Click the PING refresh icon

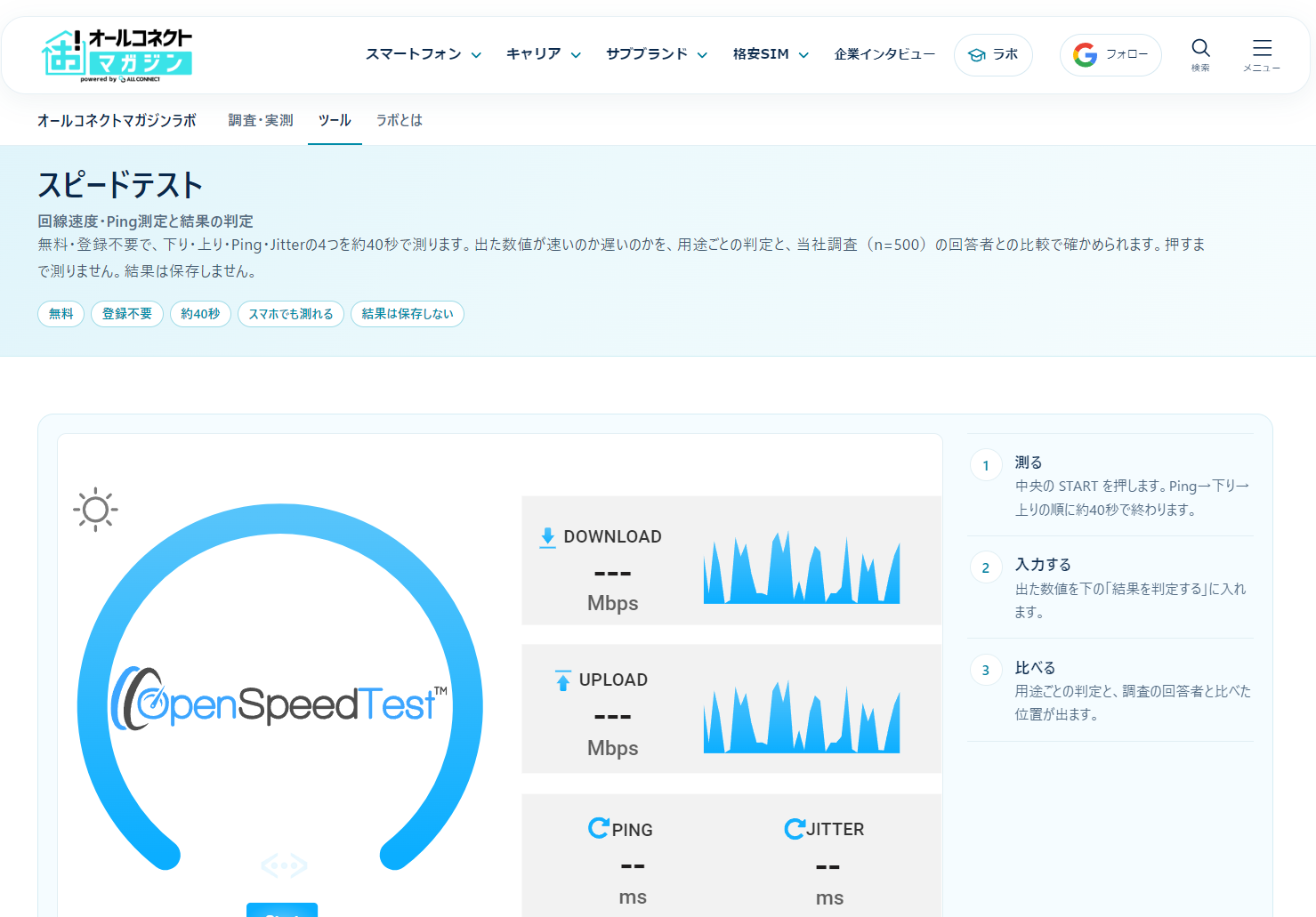click(598, 828)
